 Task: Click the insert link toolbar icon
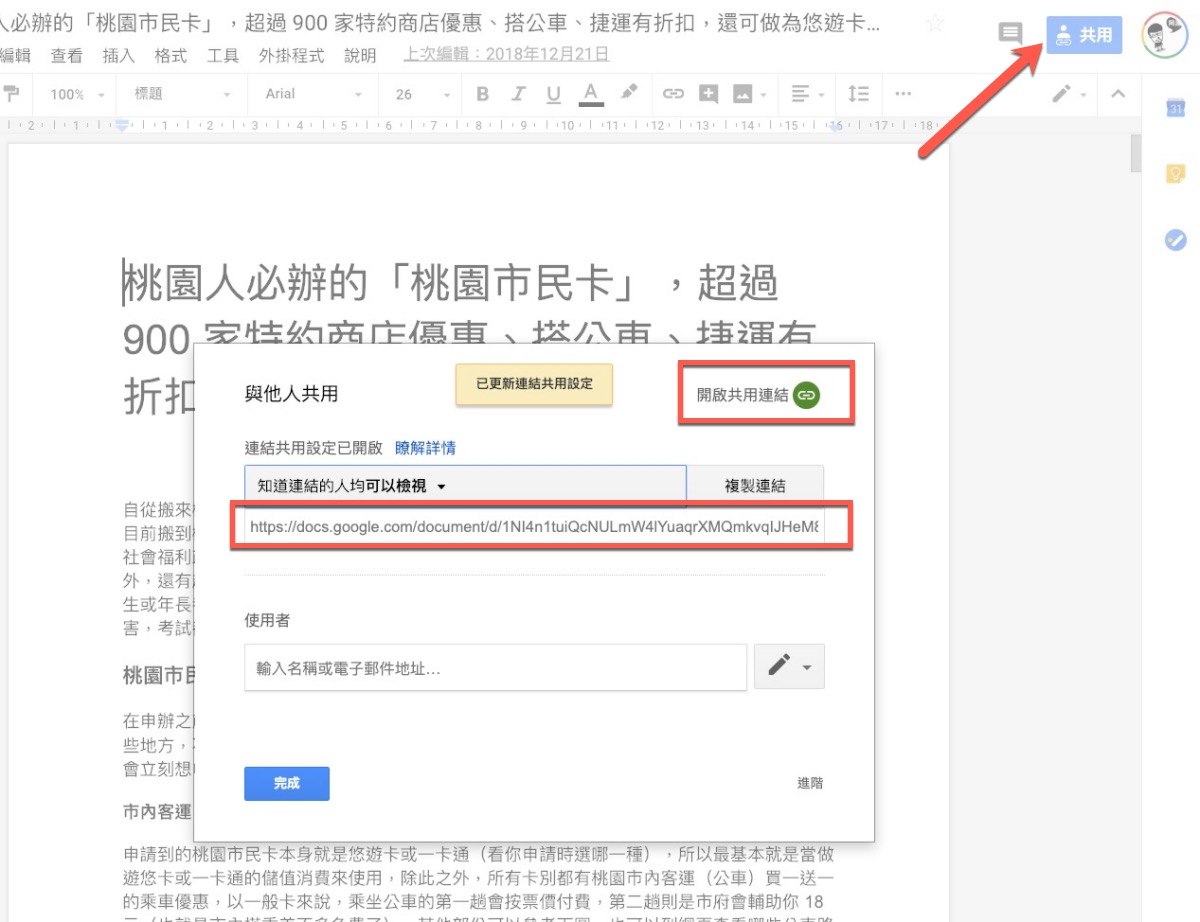tap(673, 94)
